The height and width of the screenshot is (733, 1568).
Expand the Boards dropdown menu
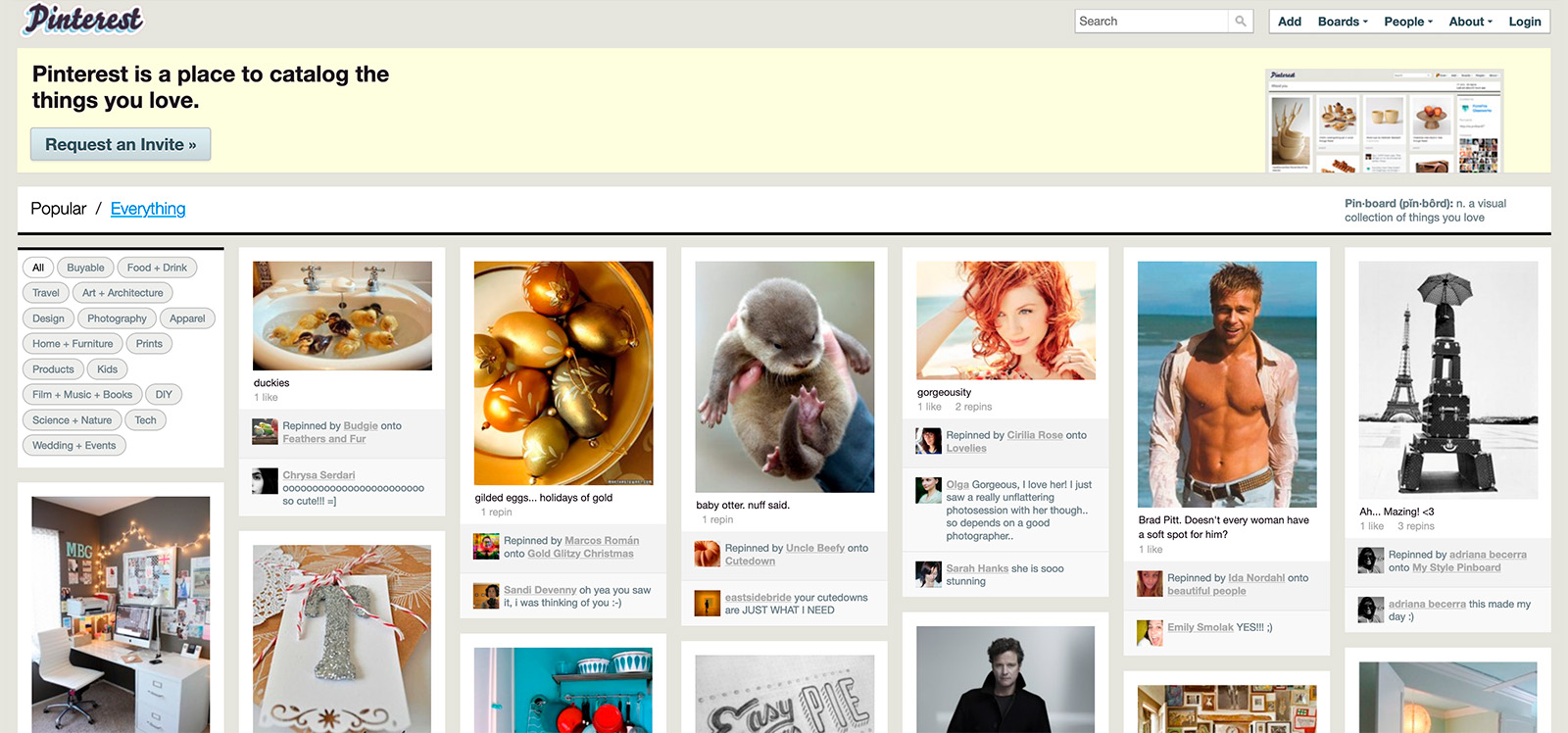(1342, 22)
